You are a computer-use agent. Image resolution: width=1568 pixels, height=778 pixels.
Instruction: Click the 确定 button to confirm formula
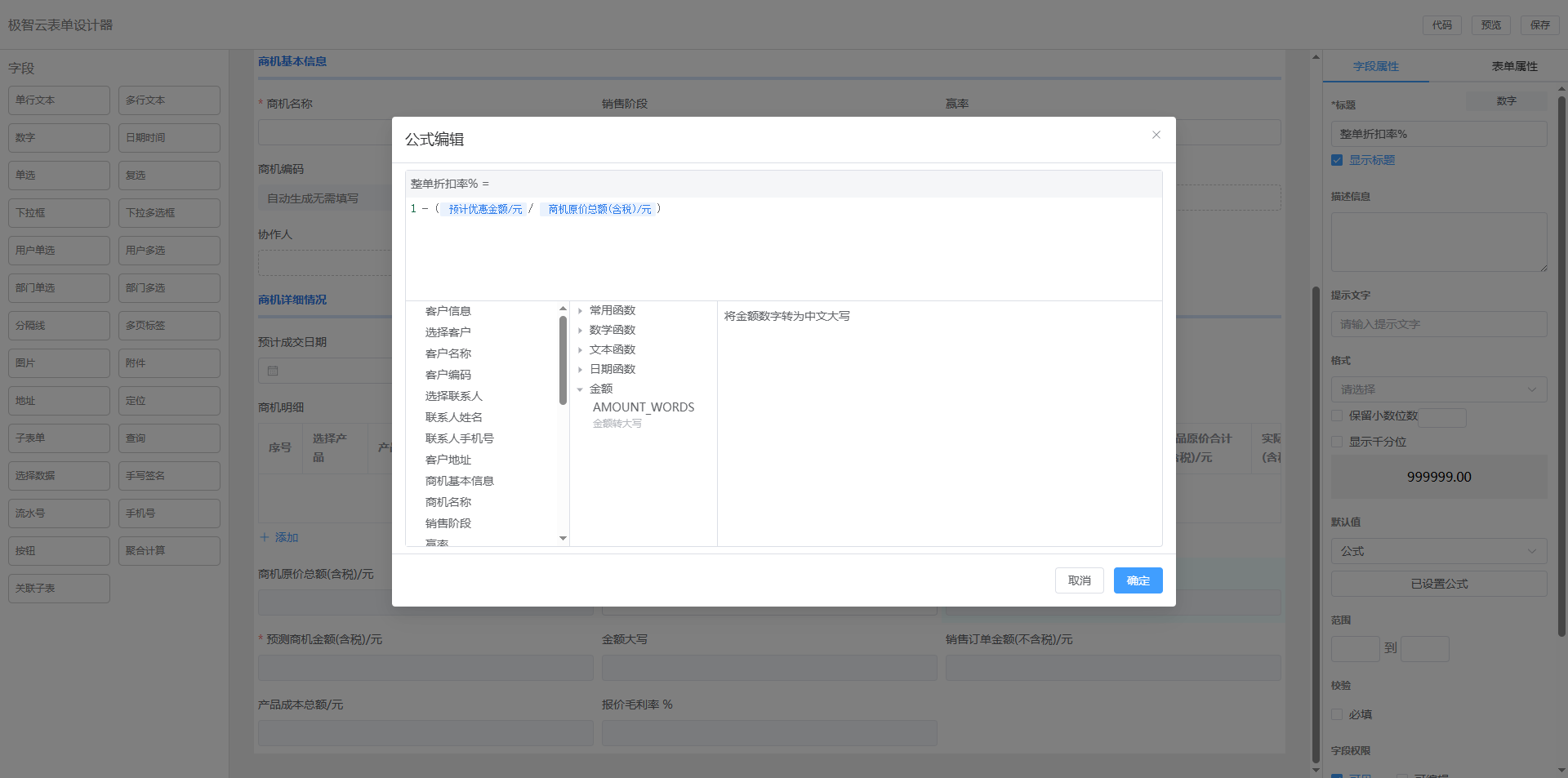1138,580
